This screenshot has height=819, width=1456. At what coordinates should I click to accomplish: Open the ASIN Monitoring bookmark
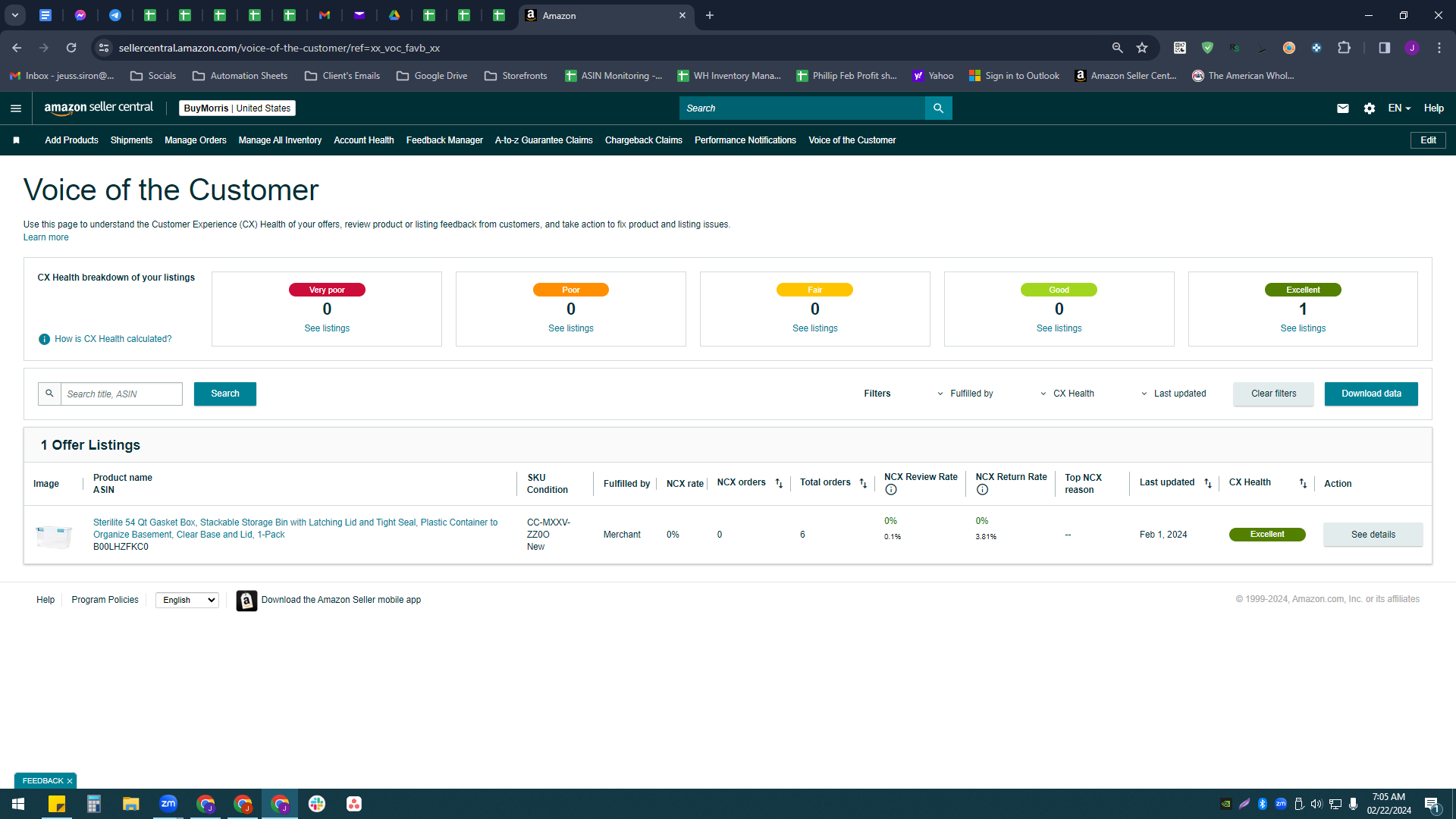point(613,76)
